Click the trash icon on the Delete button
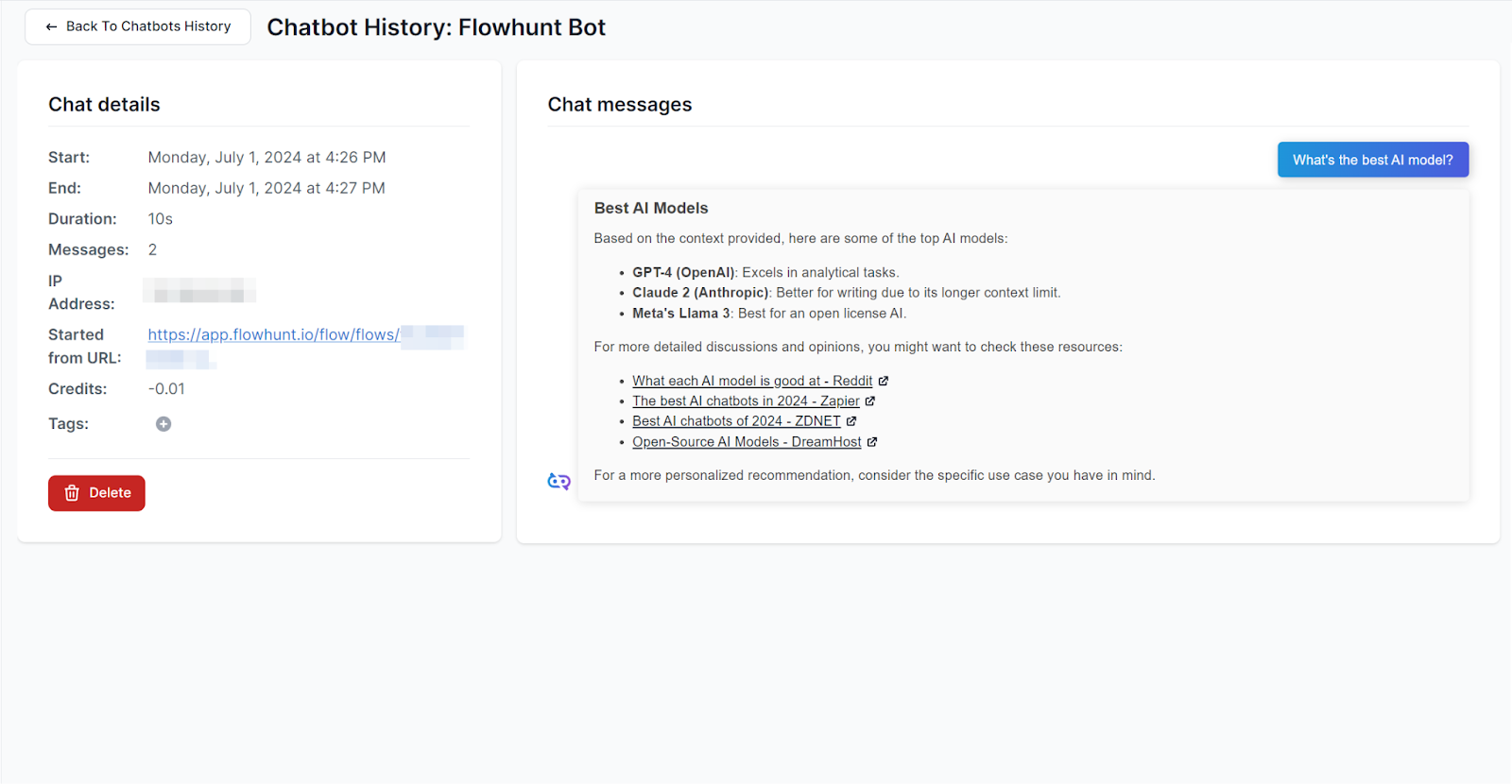 click(x=73, y=492)
